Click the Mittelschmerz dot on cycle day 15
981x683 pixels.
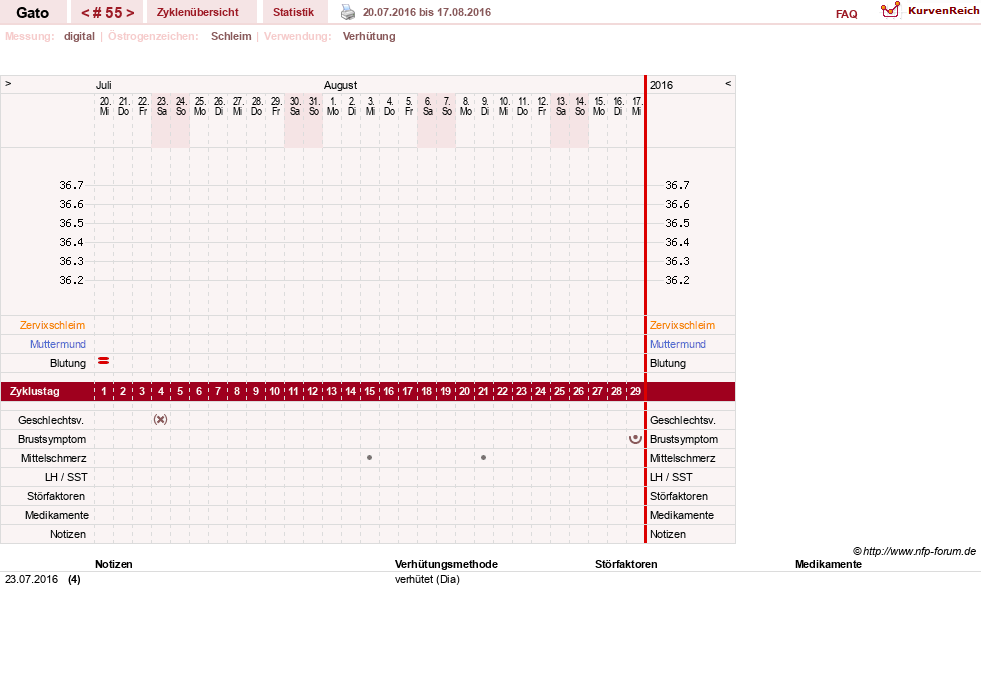click(370, 458)
